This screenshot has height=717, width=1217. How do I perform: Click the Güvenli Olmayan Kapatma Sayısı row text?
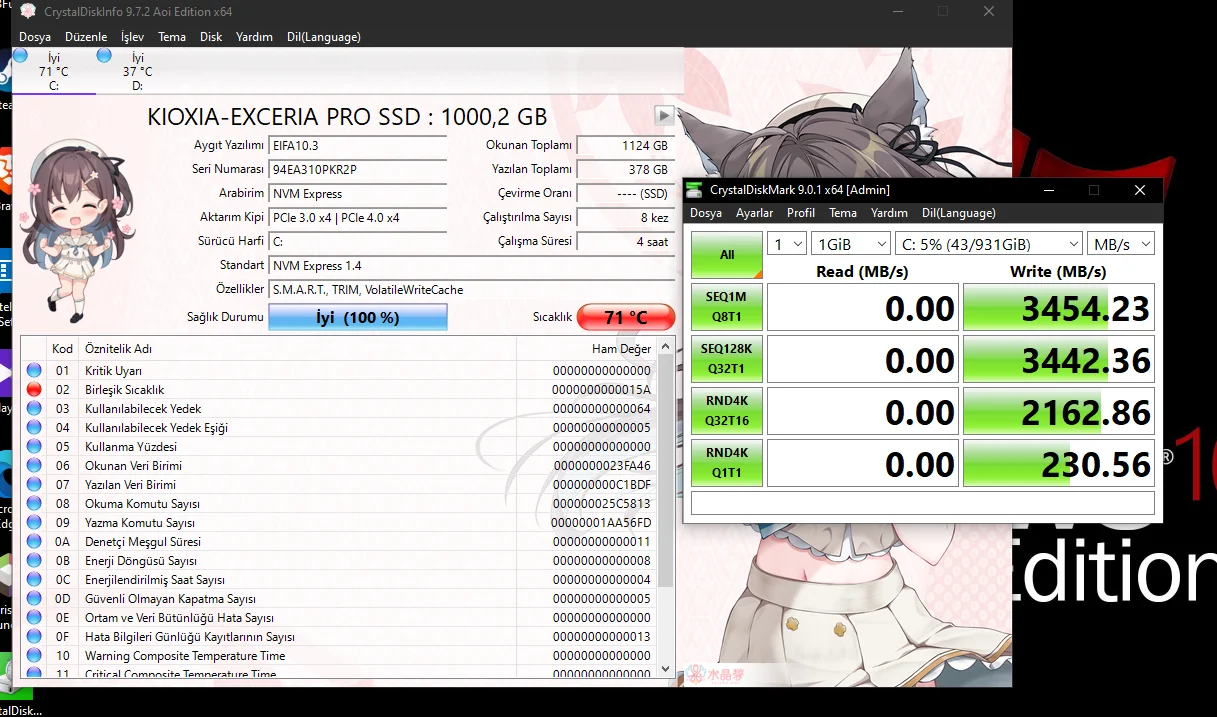(x=171, y=599)
